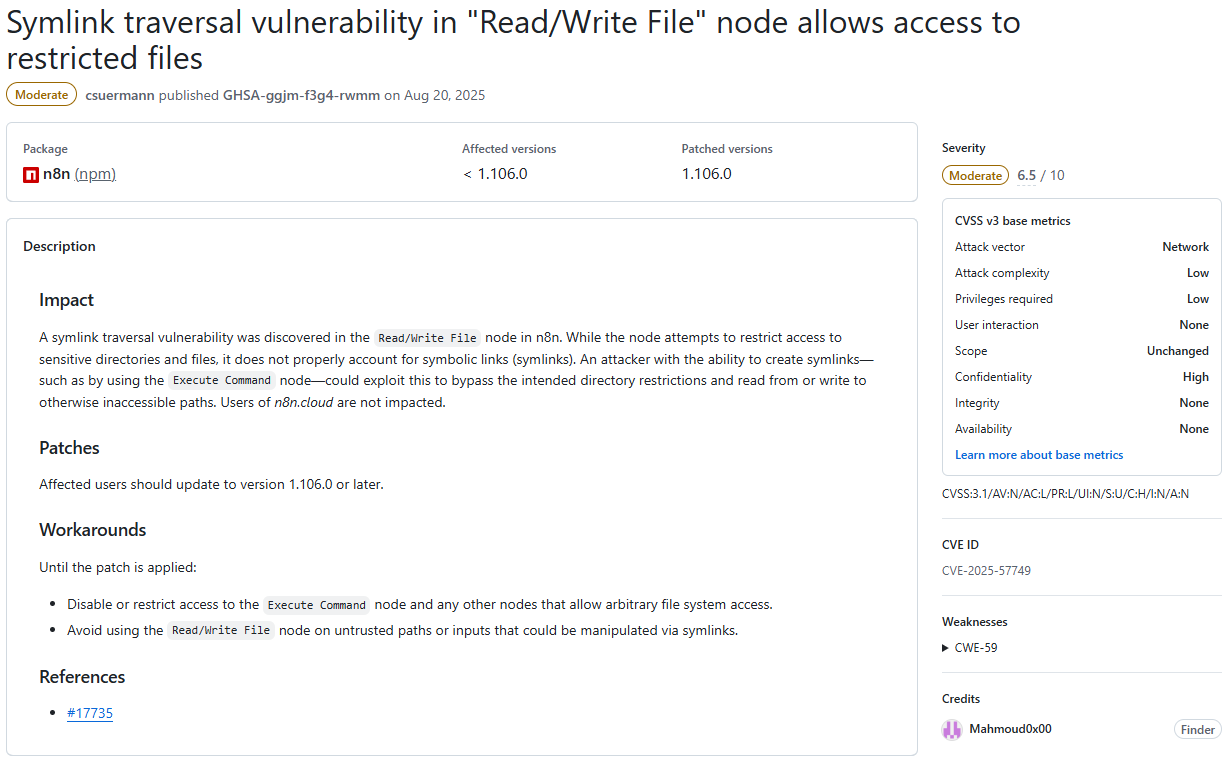Click the Finder credit badge

[1197, 730]
